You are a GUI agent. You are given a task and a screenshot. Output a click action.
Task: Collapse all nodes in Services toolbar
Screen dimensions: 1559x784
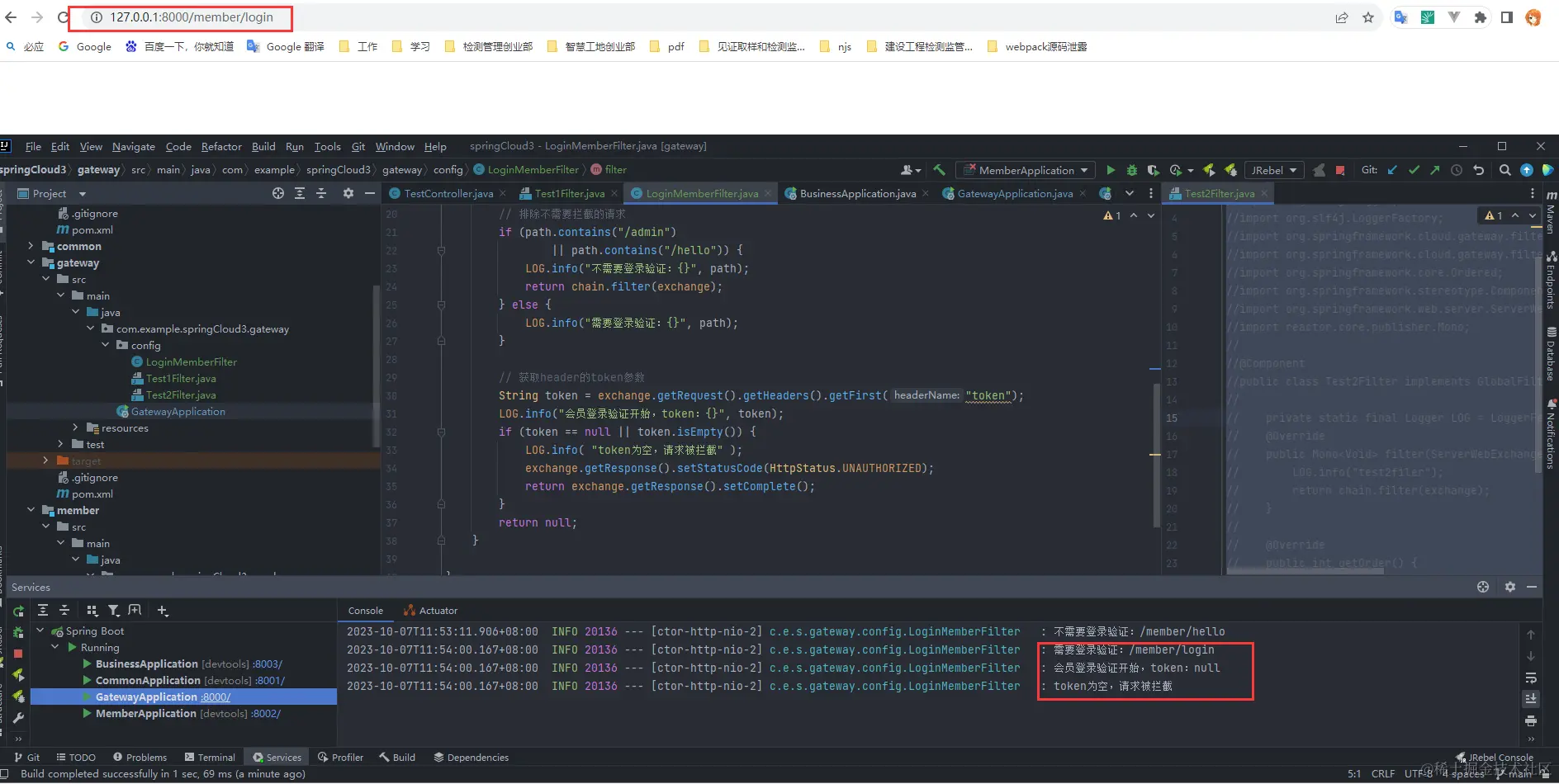pyautogui.click(x=64, y=611)
